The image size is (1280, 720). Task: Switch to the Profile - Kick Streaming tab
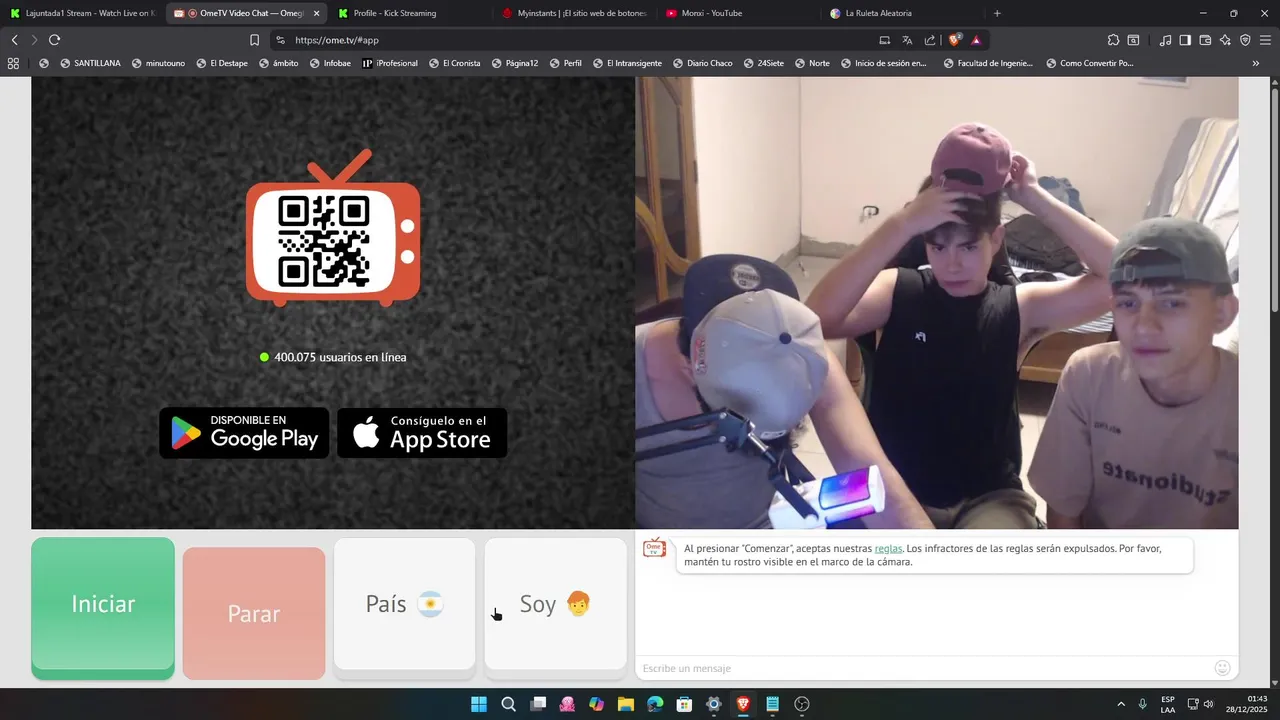click(410, 13)
